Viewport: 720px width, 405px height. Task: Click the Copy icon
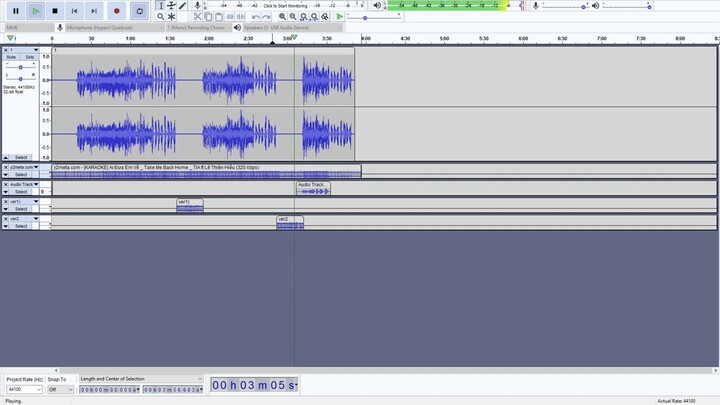208,17
